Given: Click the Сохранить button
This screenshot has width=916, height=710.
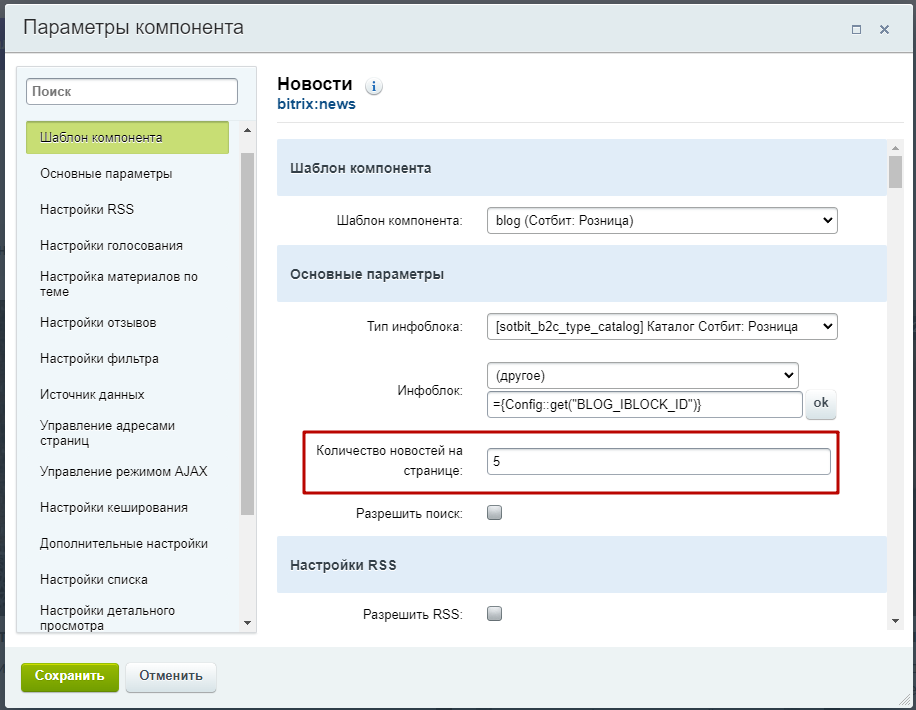Looking at the screenshot, I should tap(70, 677).
